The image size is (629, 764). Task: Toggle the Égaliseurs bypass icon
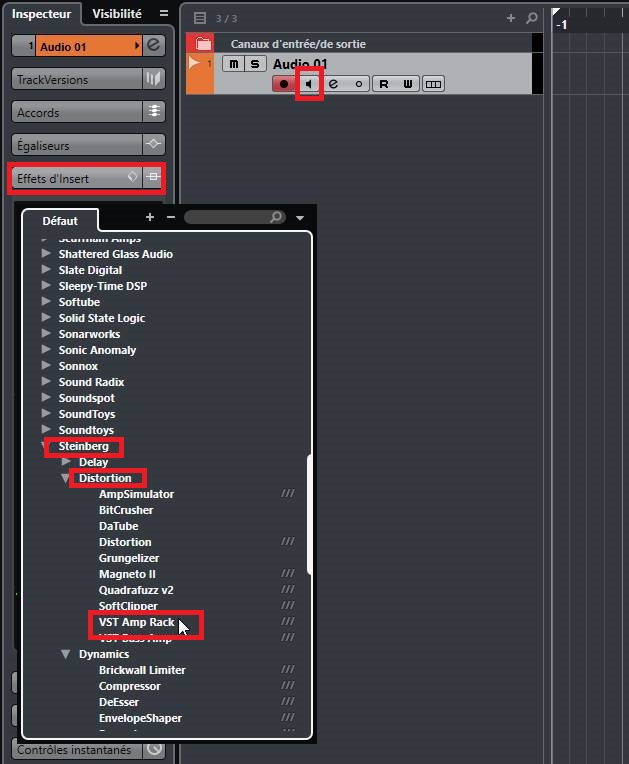coord(154,144)
